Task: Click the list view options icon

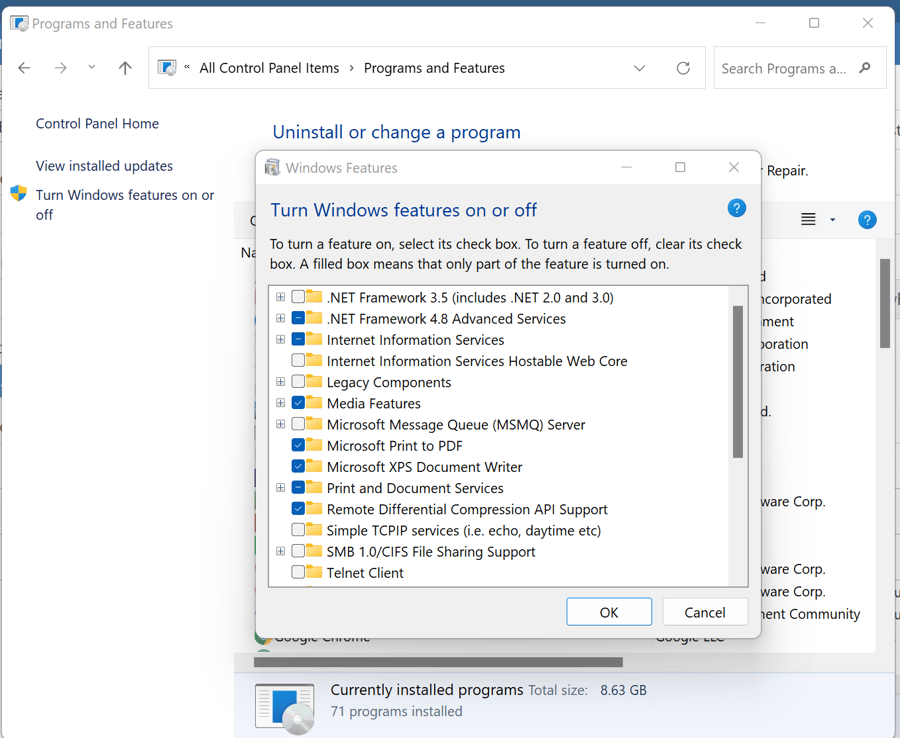Action: pyautogui.click(x=808, y=219)
